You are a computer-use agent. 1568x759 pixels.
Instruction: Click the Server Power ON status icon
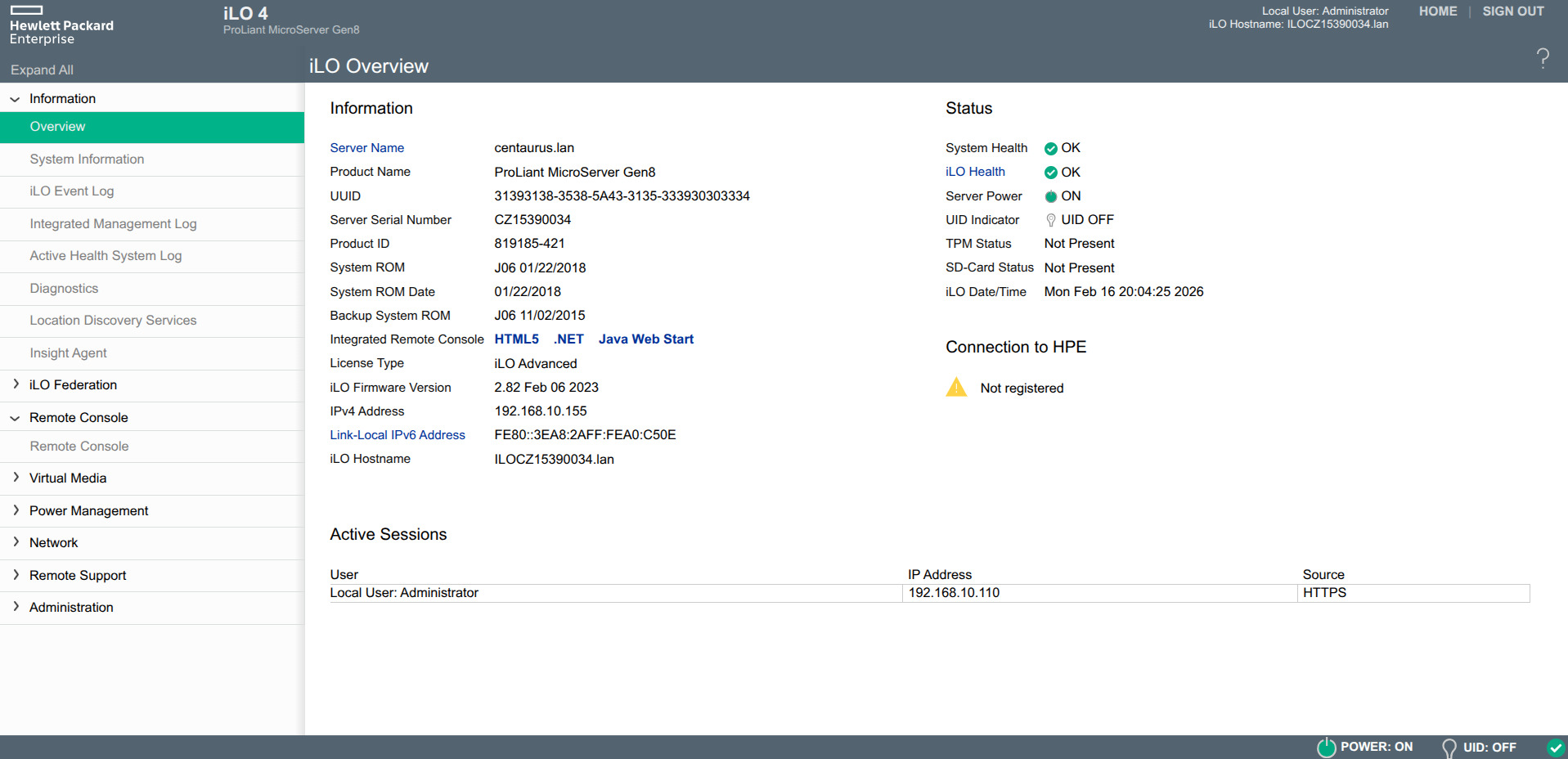point(1050,196)
